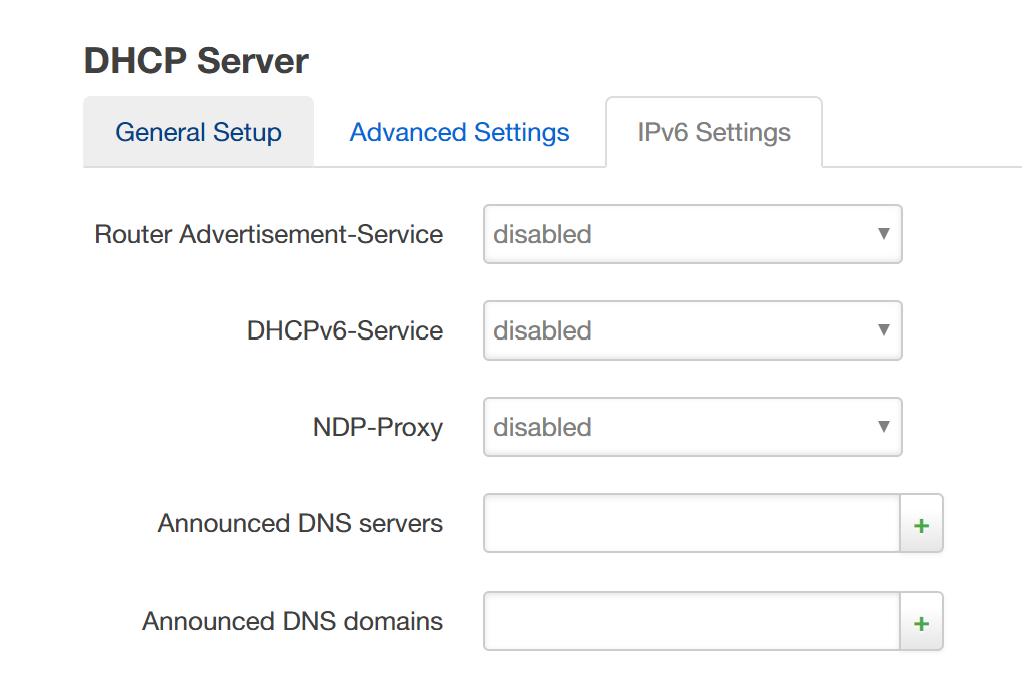
Task: Switch to the General Setup tab
Action: pos(198,132)
